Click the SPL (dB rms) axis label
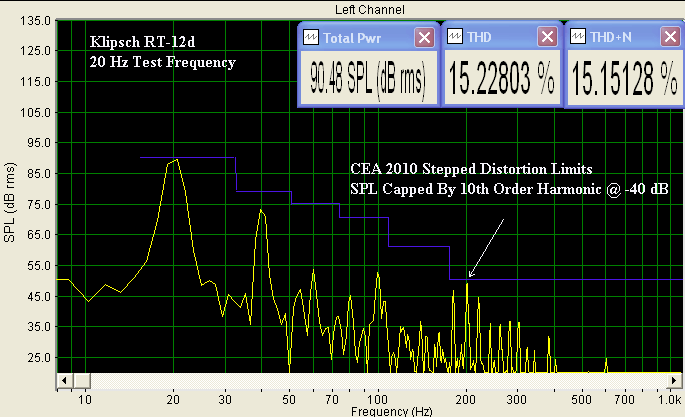Image resolution: width=685 pixels, height=417 pixels. point(10,203)
